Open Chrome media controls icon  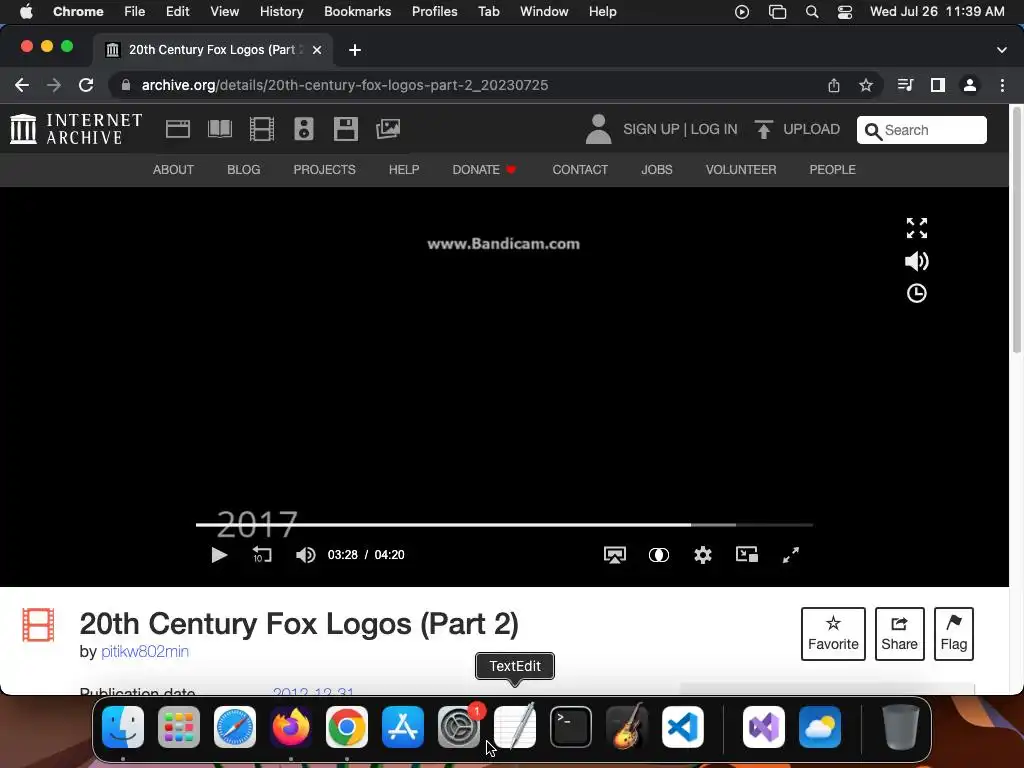click(x=905, y=85)
